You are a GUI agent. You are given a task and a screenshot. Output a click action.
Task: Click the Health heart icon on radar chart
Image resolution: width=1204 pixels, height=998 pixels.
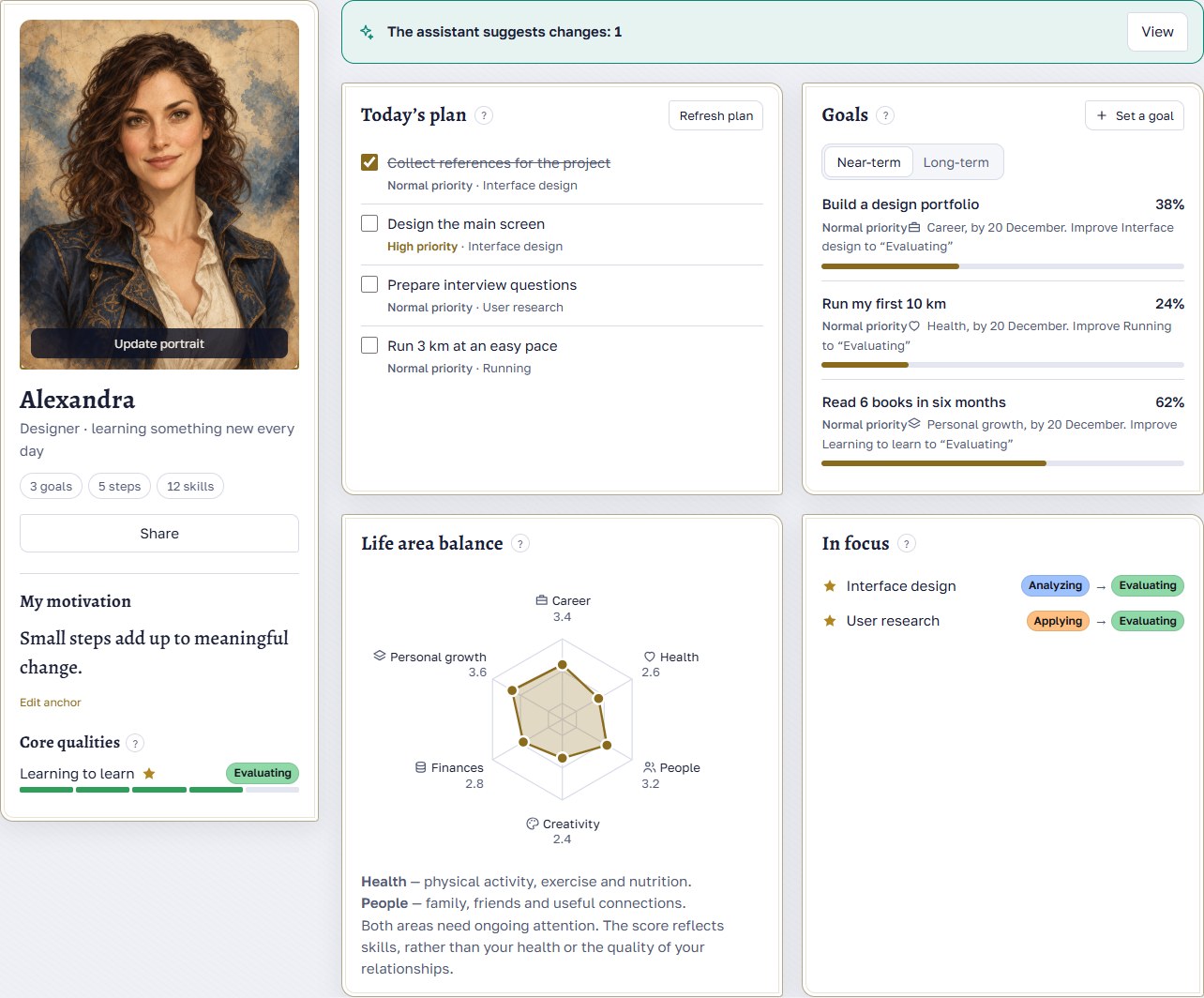click(650, 657)
